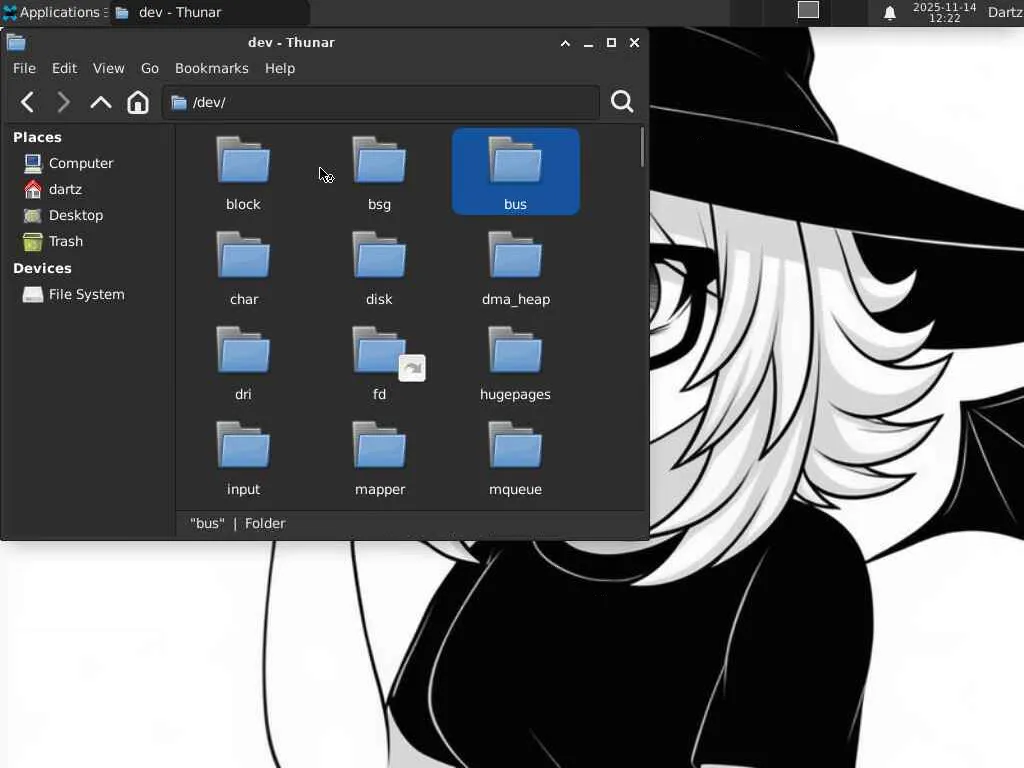Close the Thunar window
The image size is (1024, 768).
click(x=634, y=43)
